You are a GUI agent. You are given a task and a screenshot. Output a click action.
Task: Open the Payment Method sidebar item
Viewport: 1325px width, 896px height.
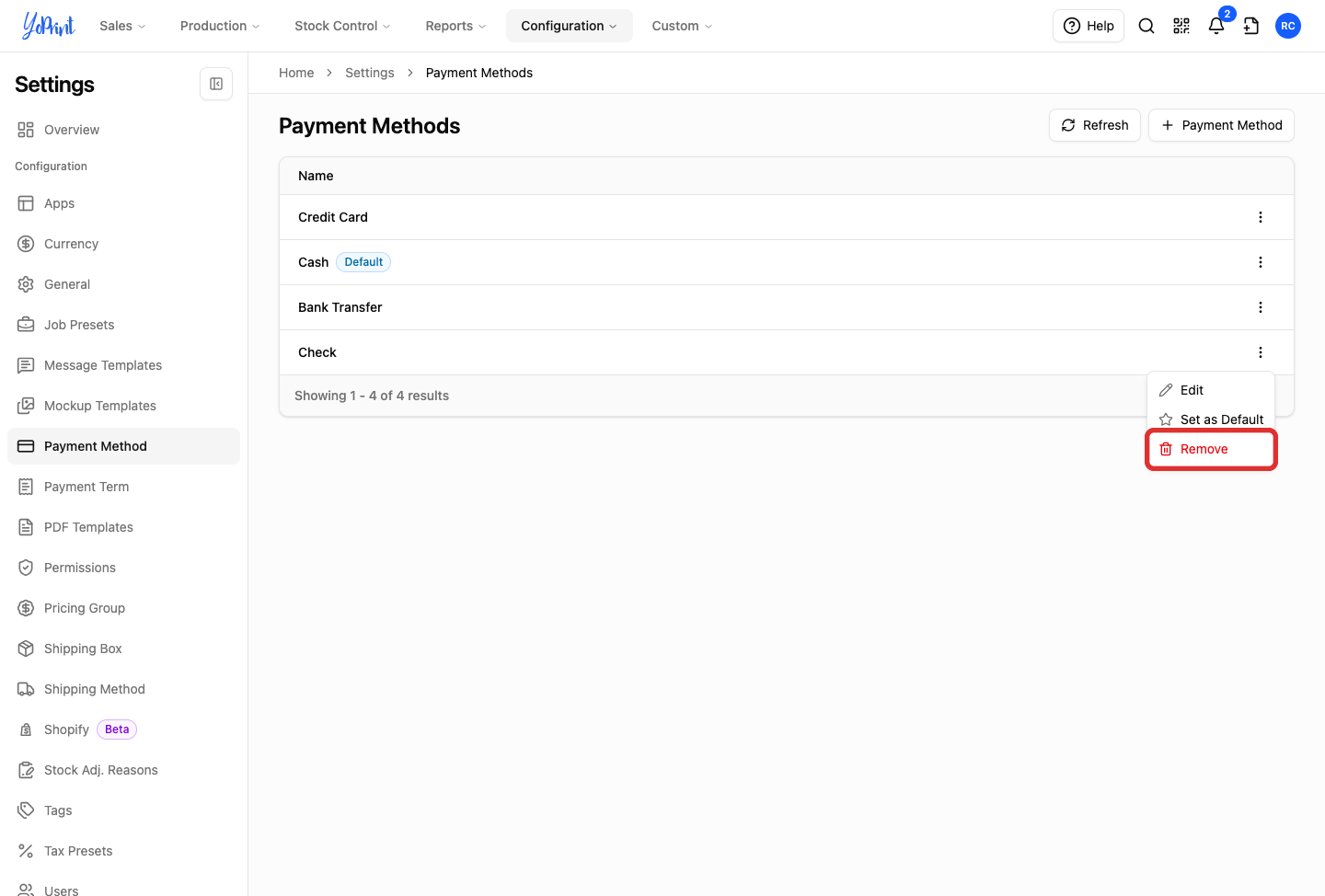click(123, 446)
